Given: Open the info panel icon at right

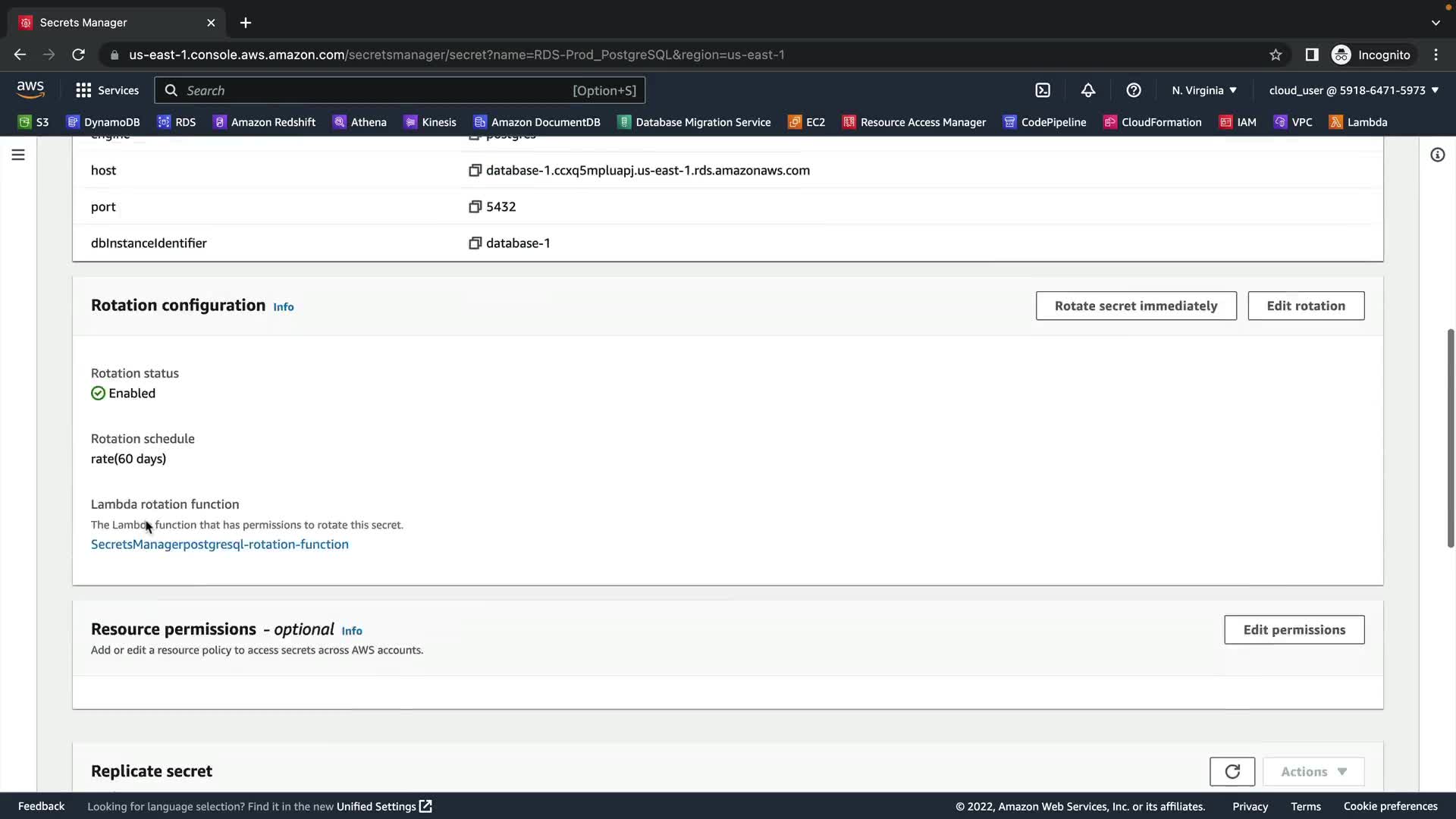Looking at the screenshot, I should 1437,155.
